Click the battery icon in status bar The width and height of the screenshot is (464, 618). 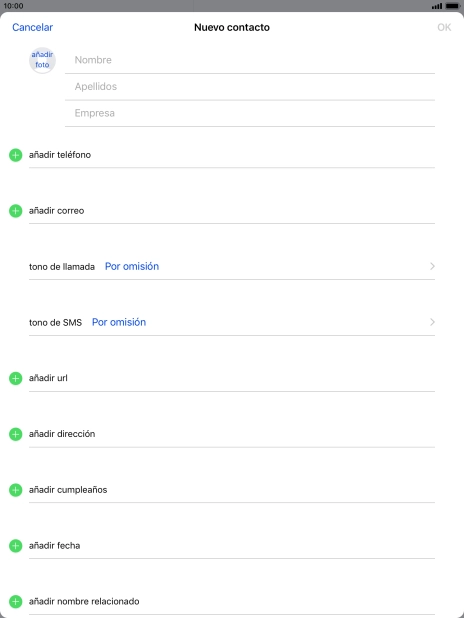click(x=453, y=6)
